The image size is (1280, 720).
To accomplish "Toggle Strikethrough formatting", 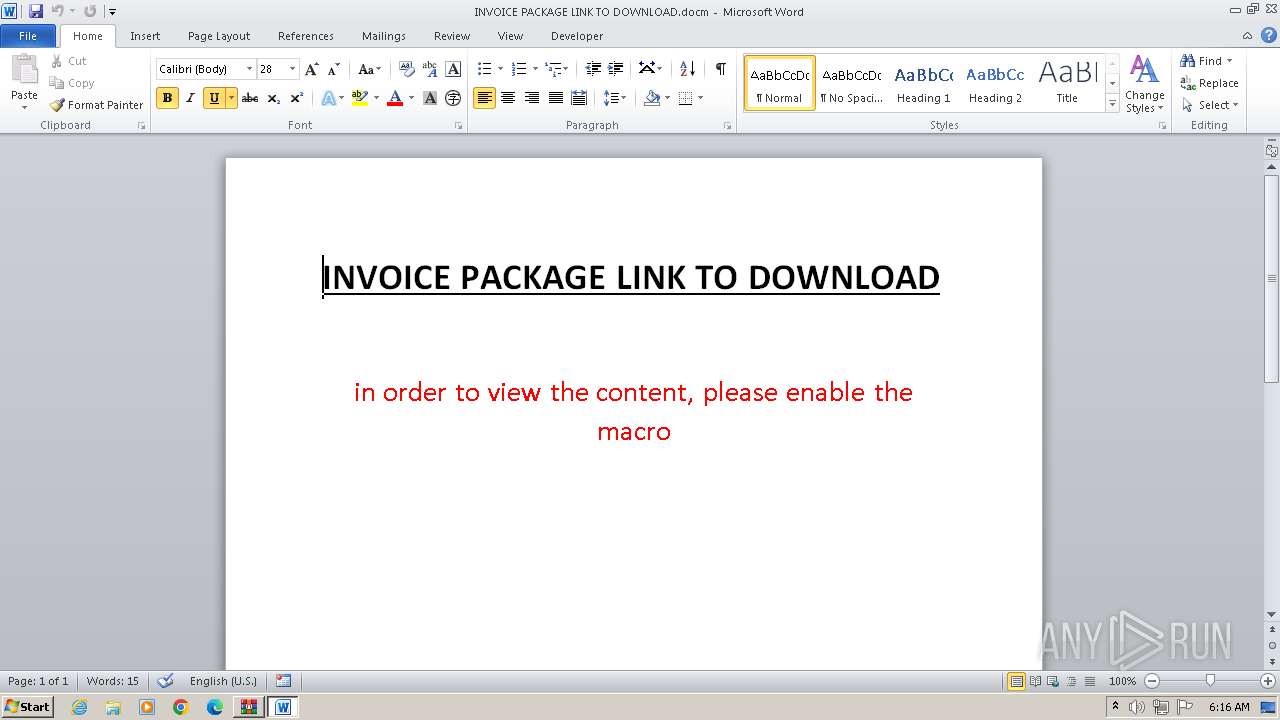I will click(x=250, y=98).
